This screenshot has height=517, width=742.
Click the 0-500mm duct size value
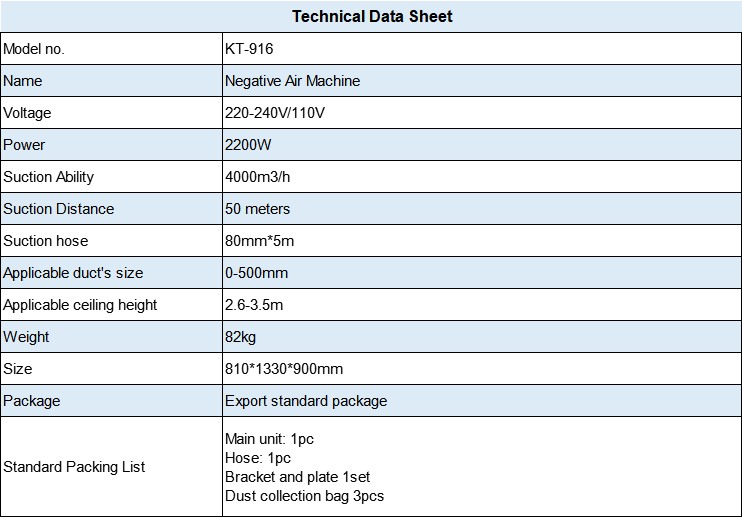256,273
